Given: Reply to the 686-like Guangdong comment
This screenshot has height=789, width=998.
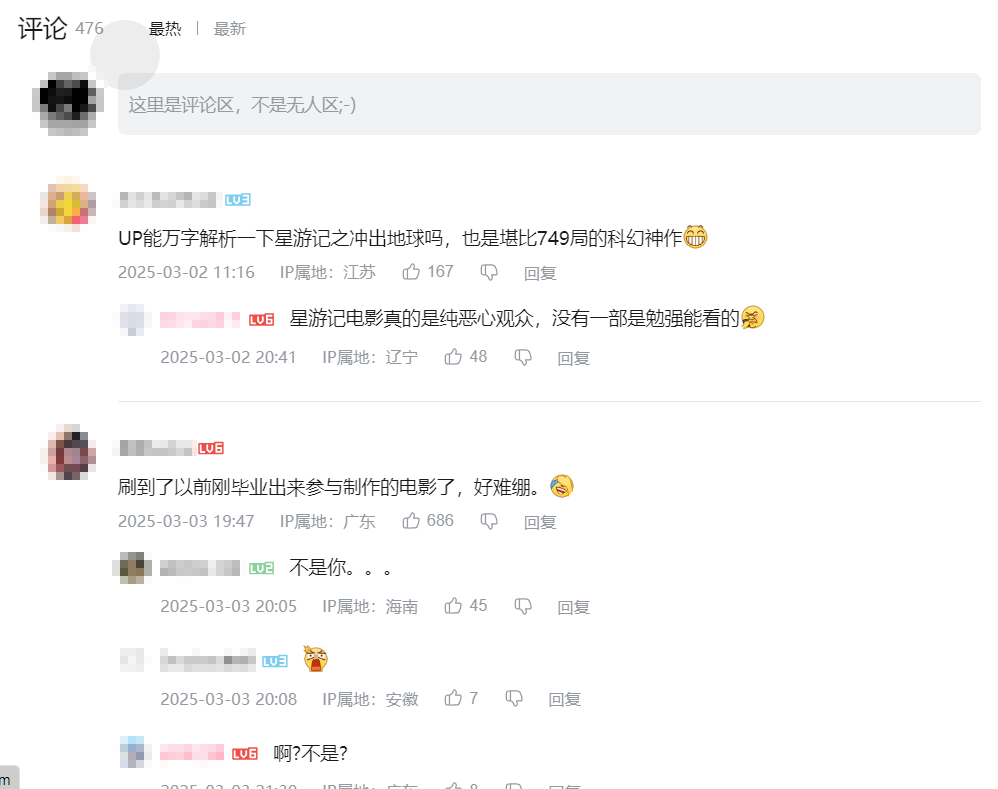Looking at the screenshot, I should tap(540, 522).
